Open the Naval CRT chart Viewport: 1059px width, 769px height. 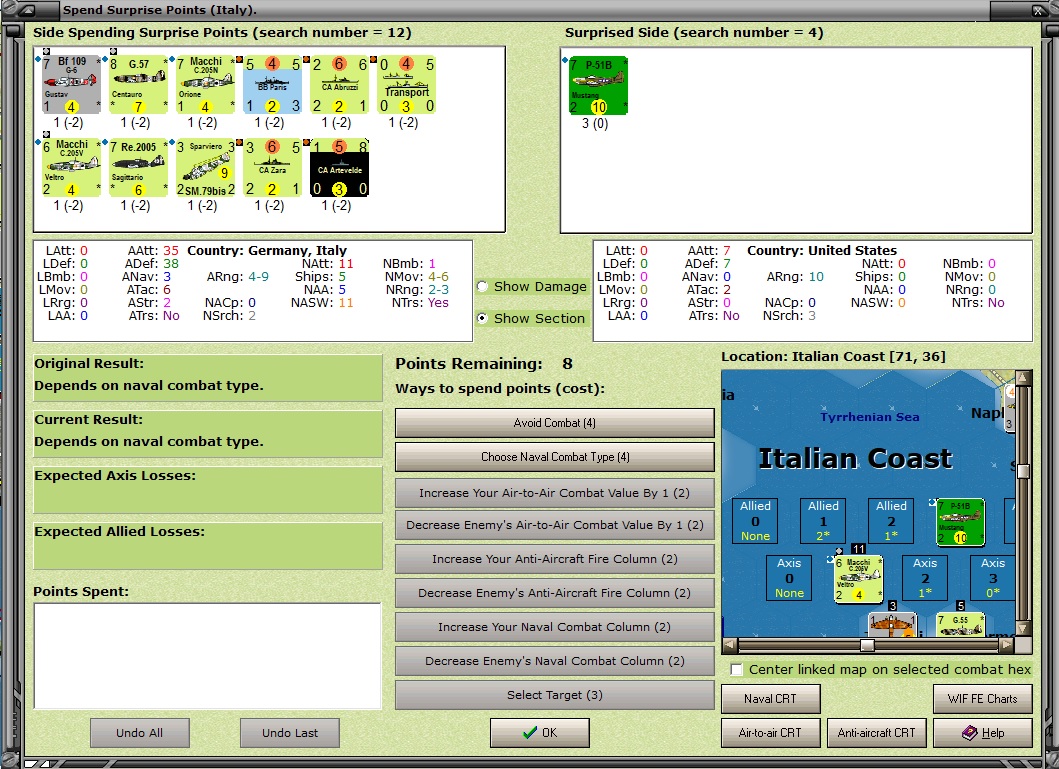pyautogui.click(x=771, y=699)
